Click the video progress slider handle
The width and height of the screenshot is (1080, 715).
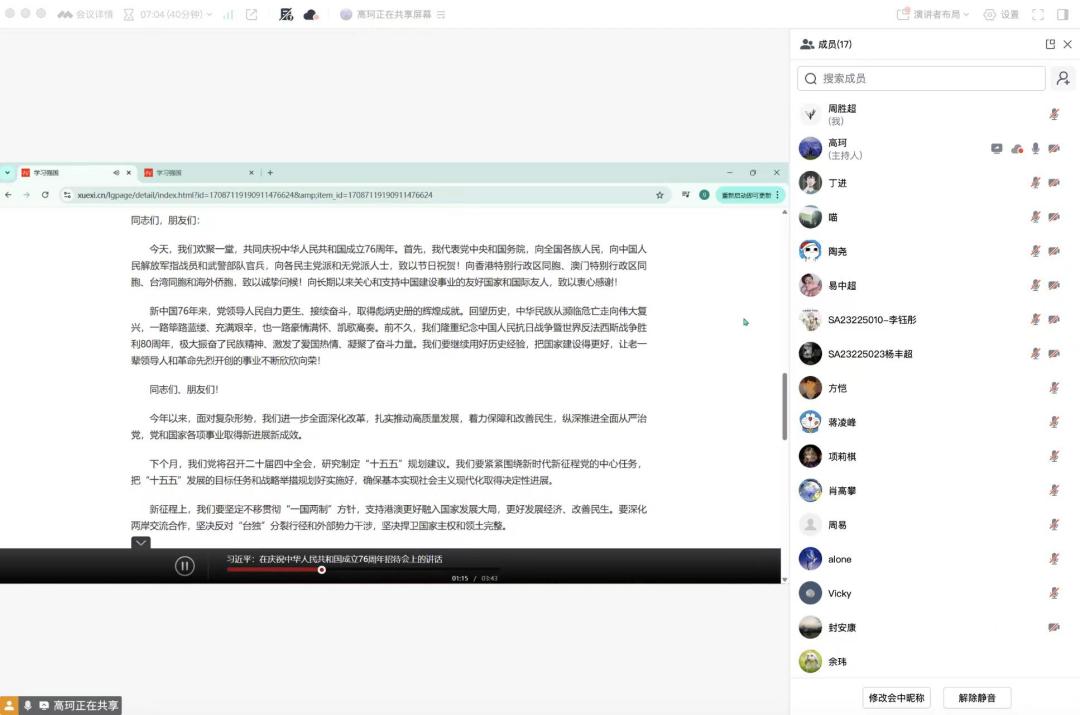(x=322, y=570)
